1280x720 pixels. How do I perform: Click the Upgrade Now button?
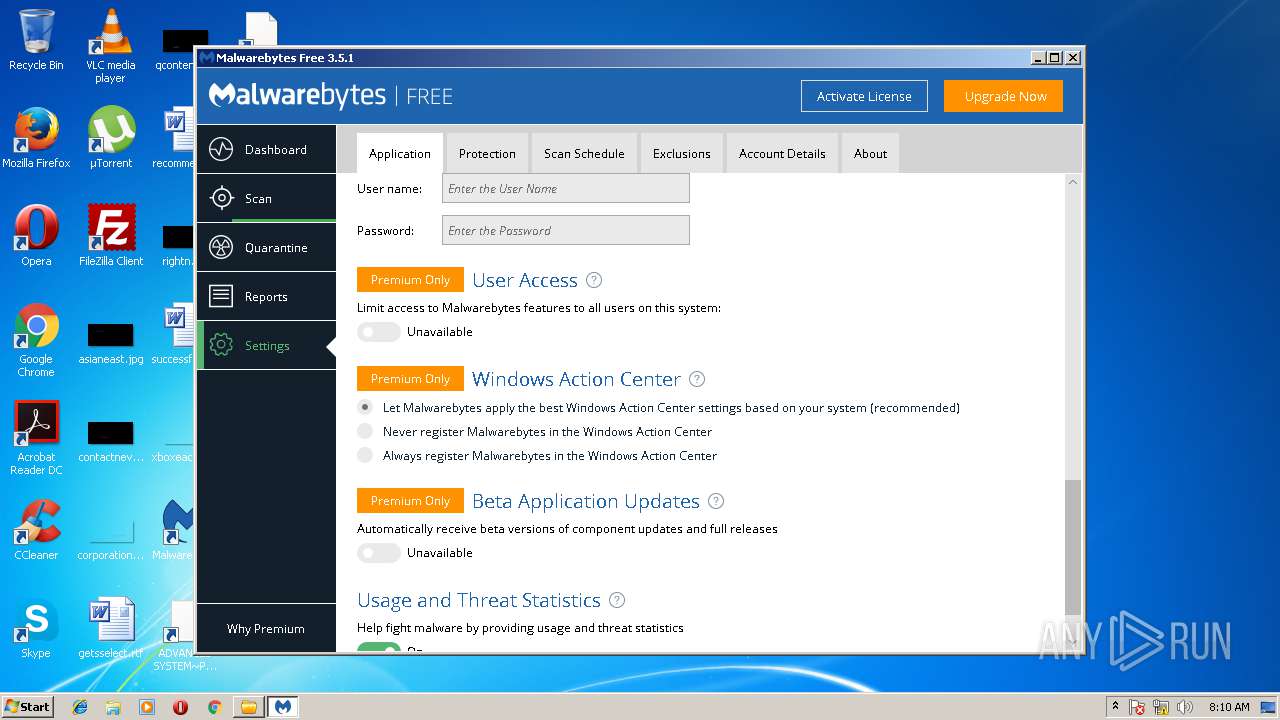pos(1005,96)
